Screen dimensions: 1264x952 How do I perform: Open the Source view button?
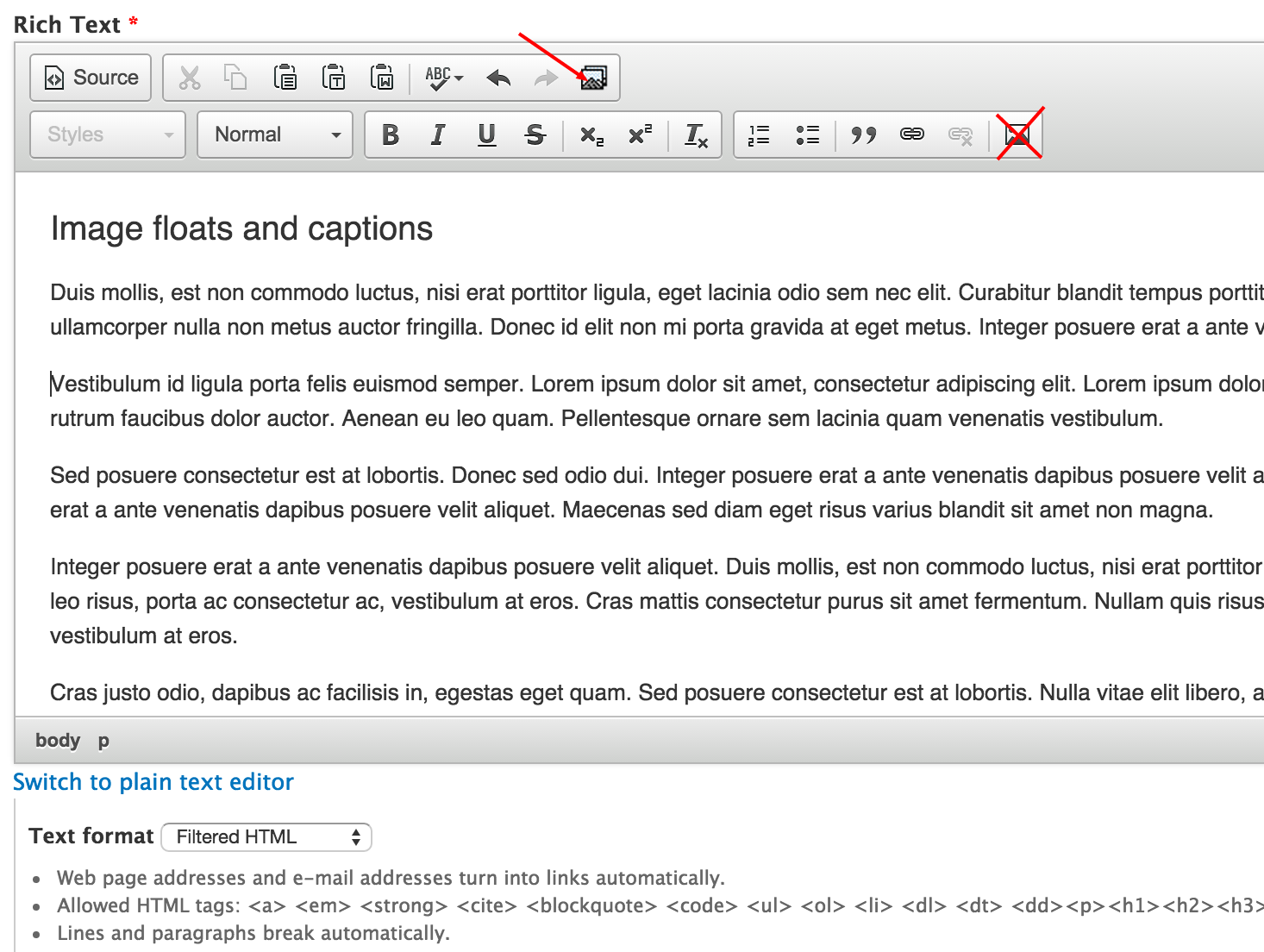[91, 78]
